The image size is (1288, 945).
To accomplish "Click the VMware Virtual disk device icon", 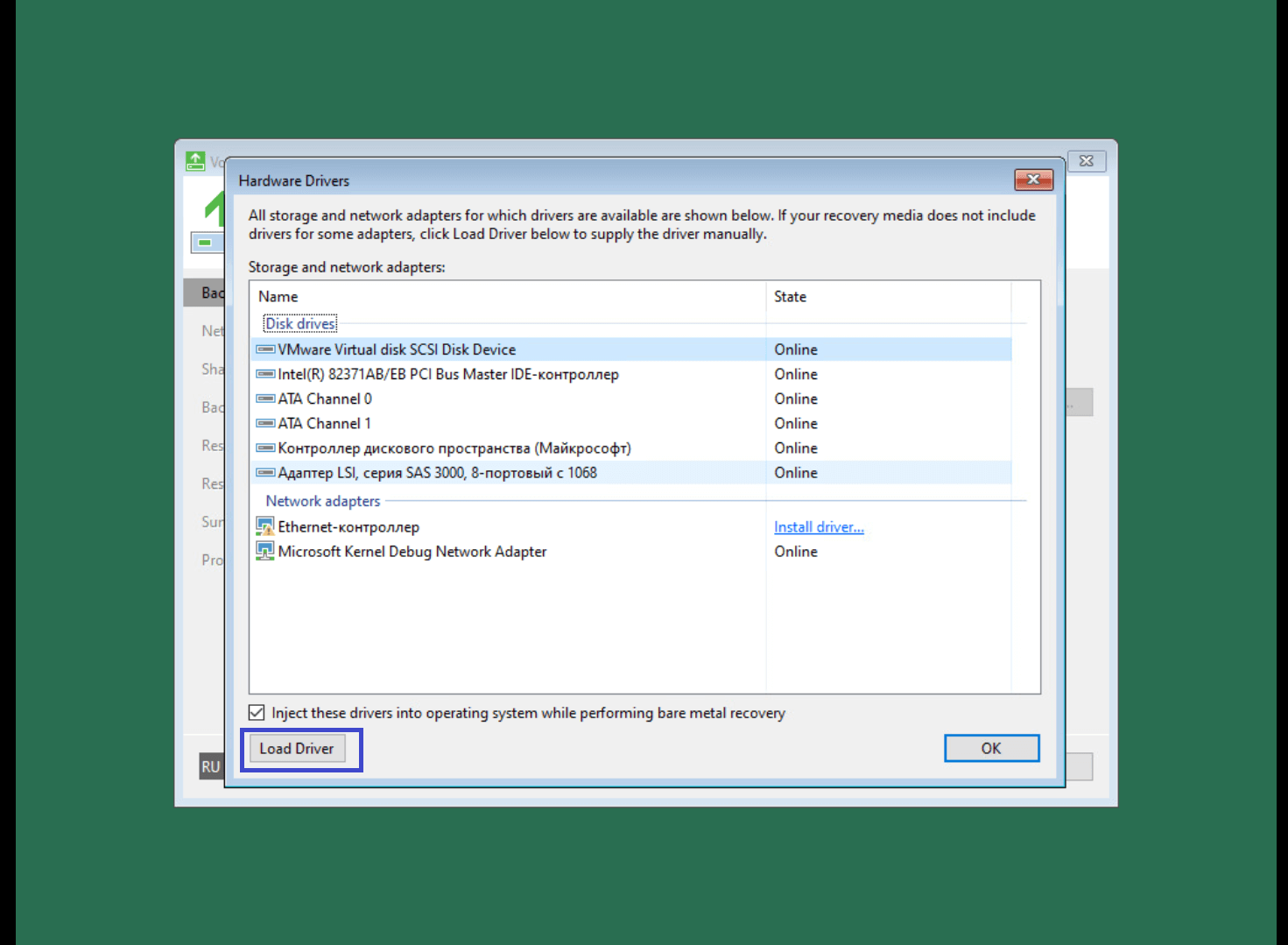I will tap(264, 349).
